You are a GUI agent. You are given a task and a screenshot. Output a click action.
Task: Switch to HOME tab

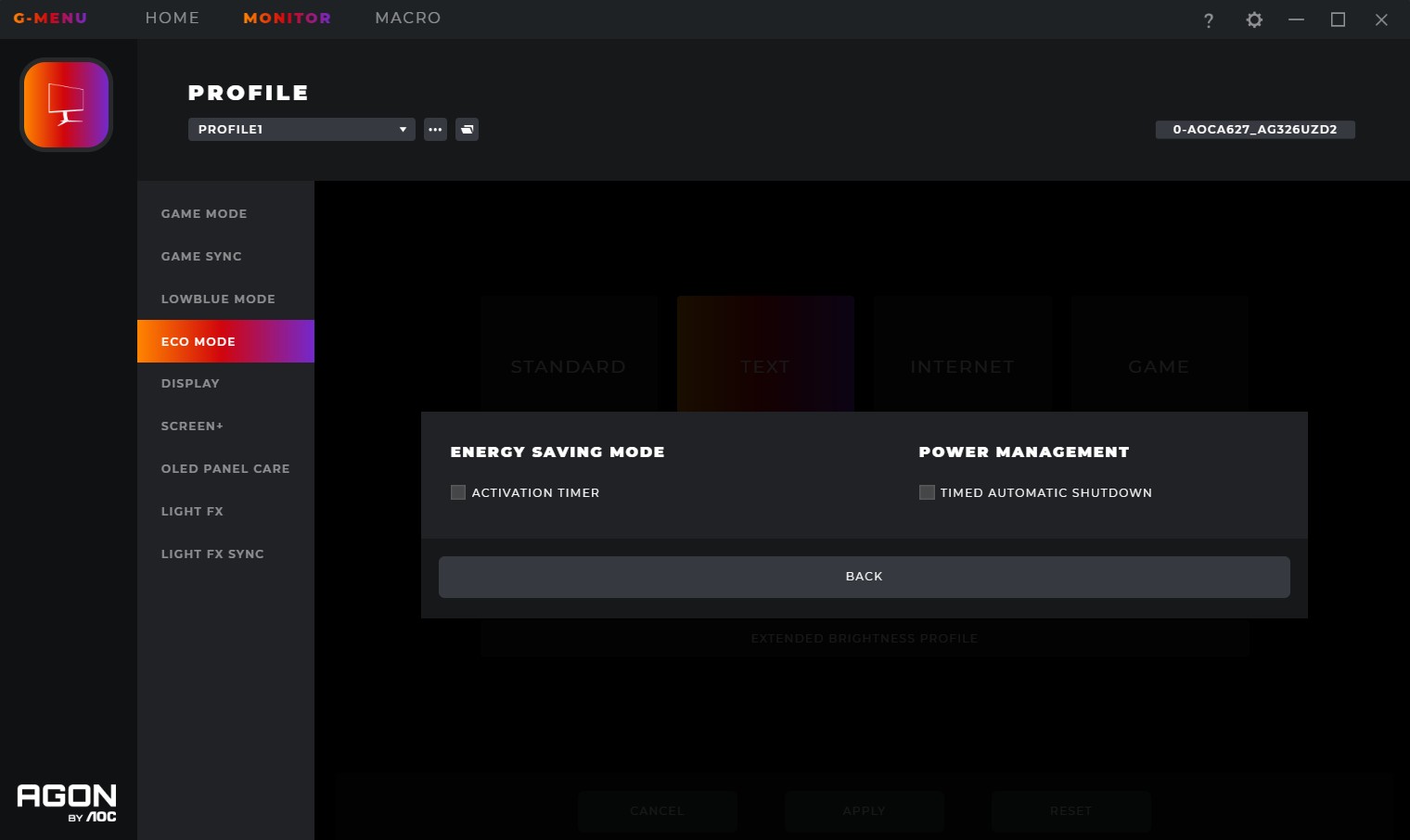(x=173, y=18)
